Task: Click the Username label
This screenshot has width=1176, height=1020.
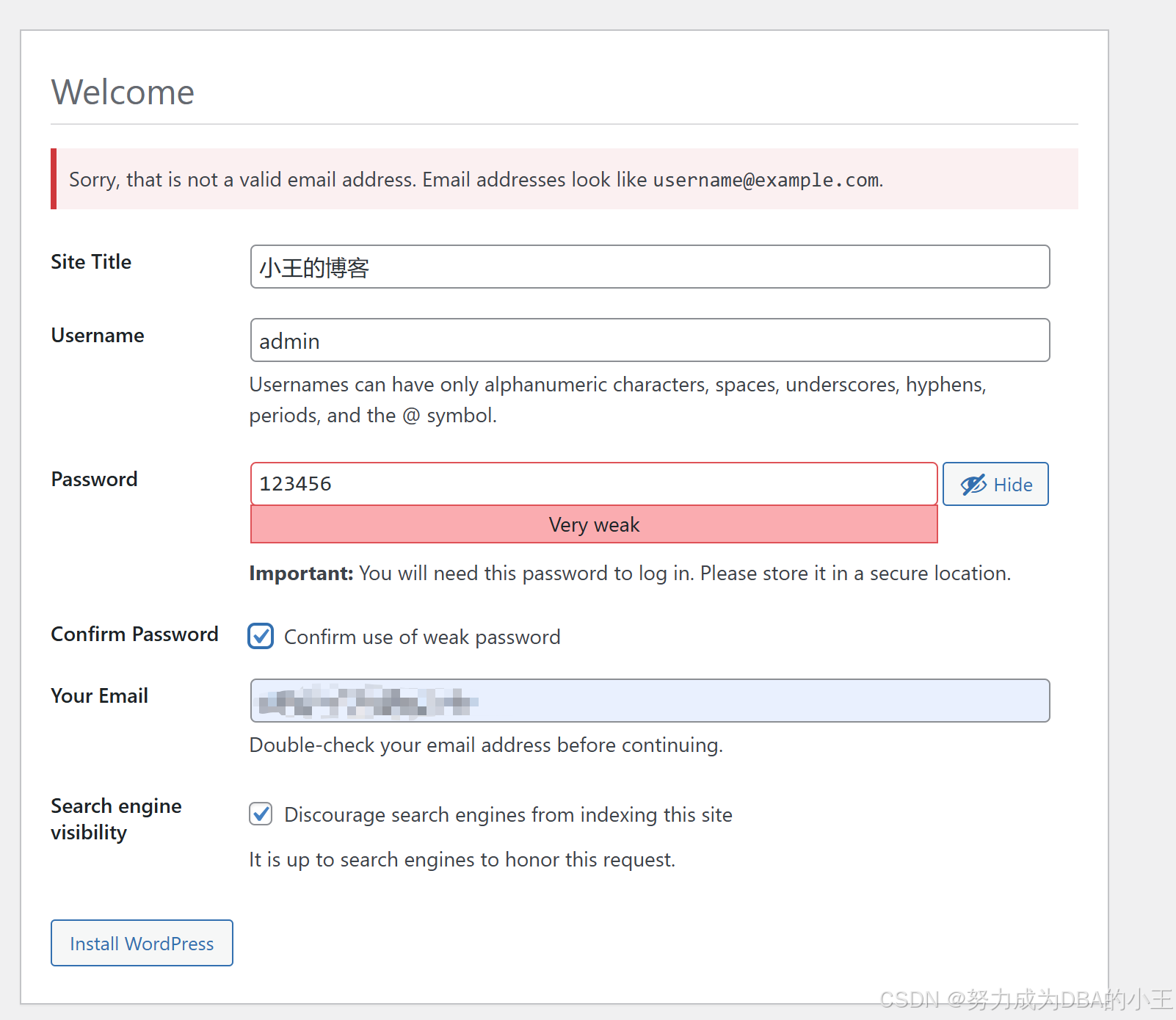Action: 98,335
